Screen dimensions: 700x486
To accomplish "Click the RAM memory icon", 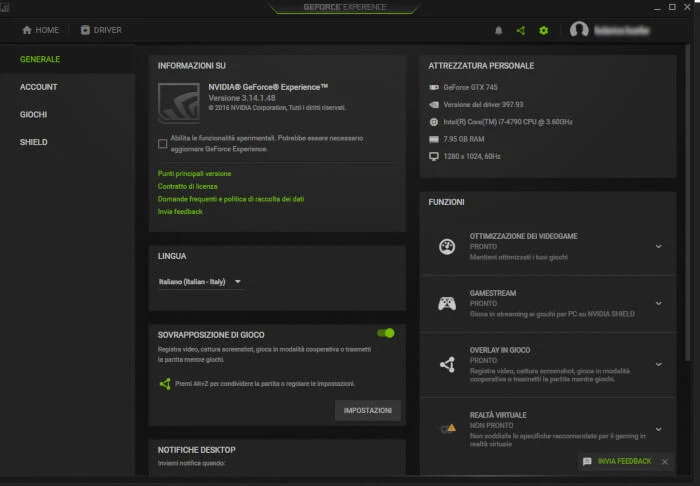I will (433, 139).
